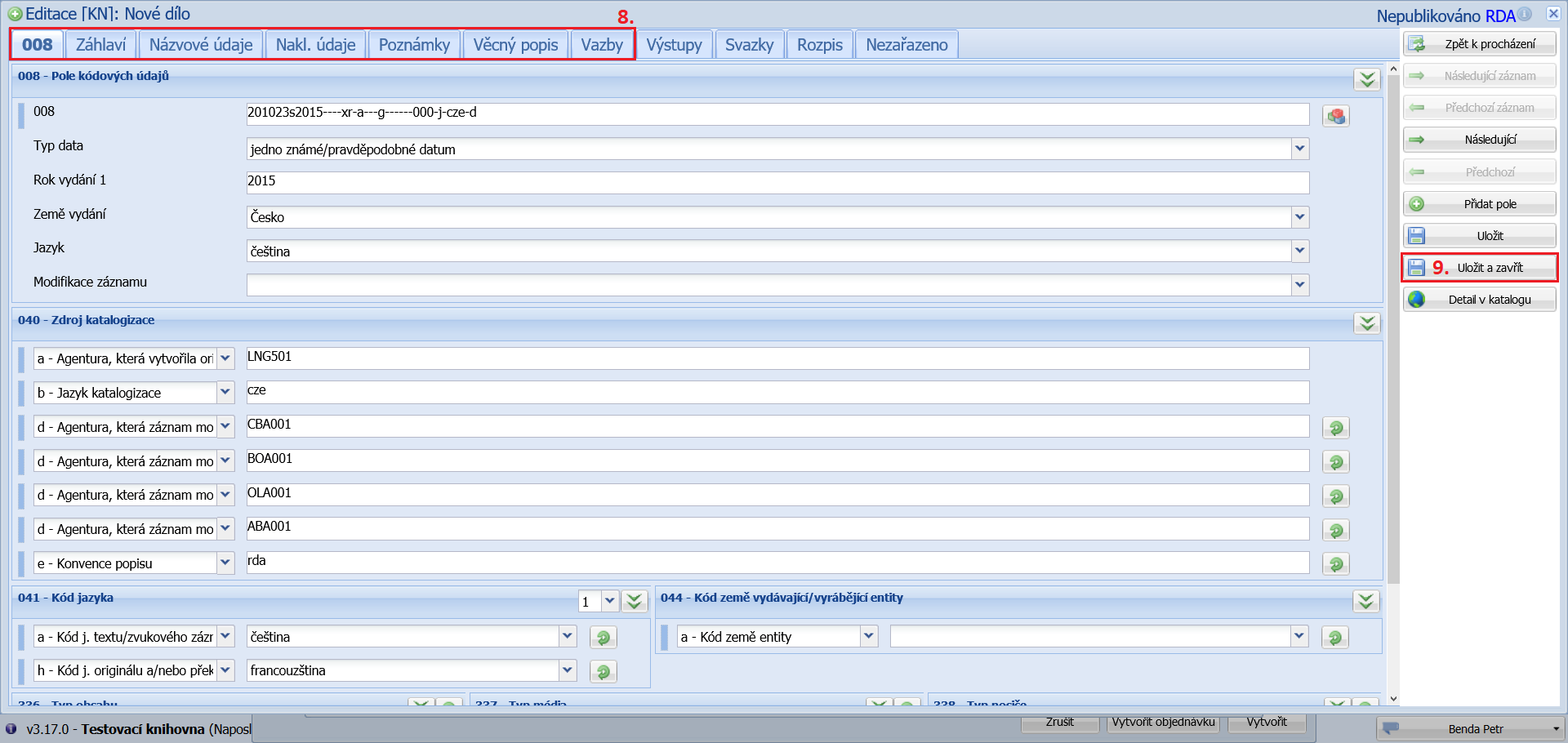The width and height of the screenshot is (1568, 743).
Task: Click the 008 field builder icon button
Action: [1336, 116]
